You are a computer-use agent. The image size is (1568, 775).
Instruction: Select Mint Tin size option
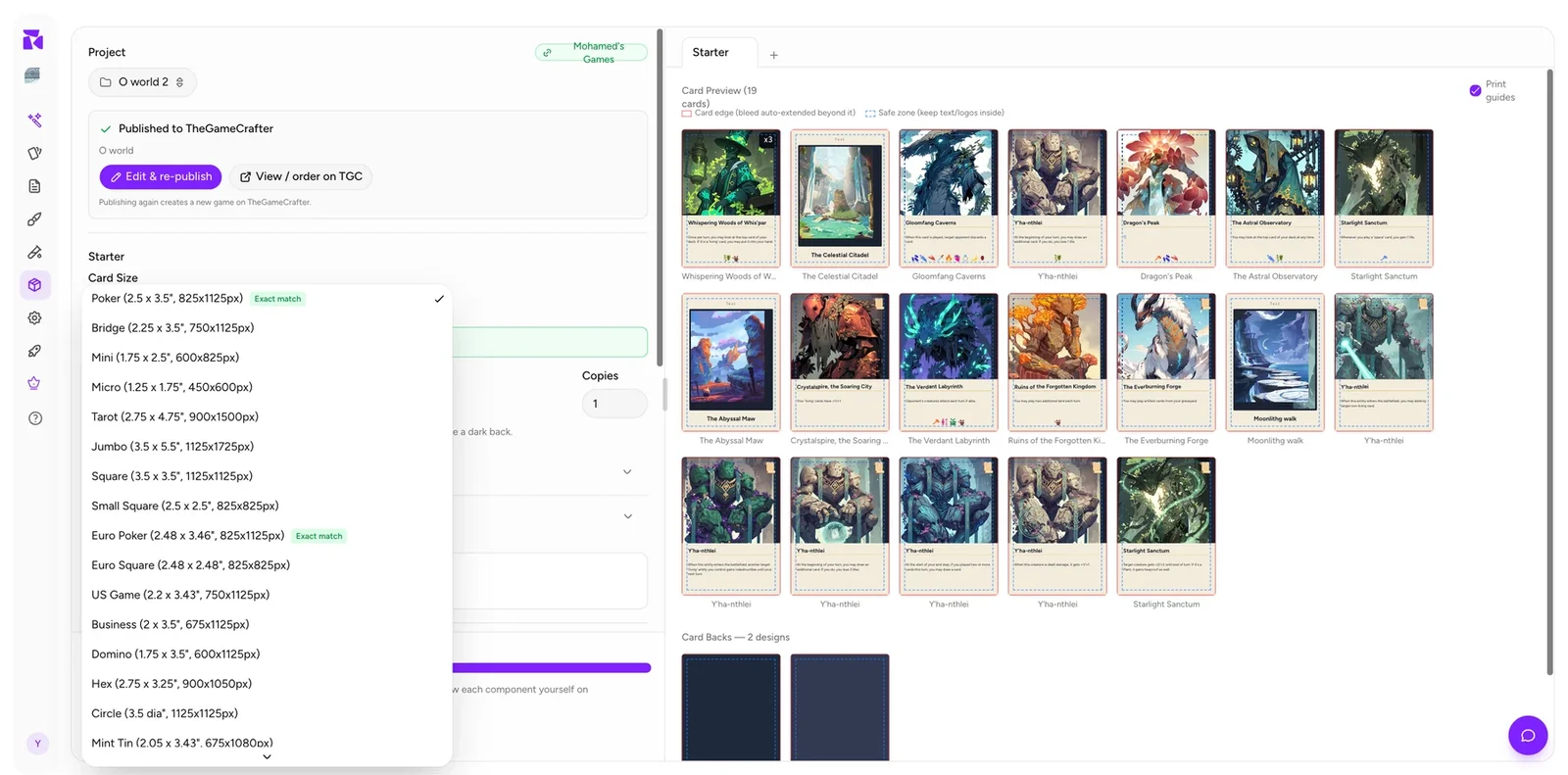(x=267, y=743)
